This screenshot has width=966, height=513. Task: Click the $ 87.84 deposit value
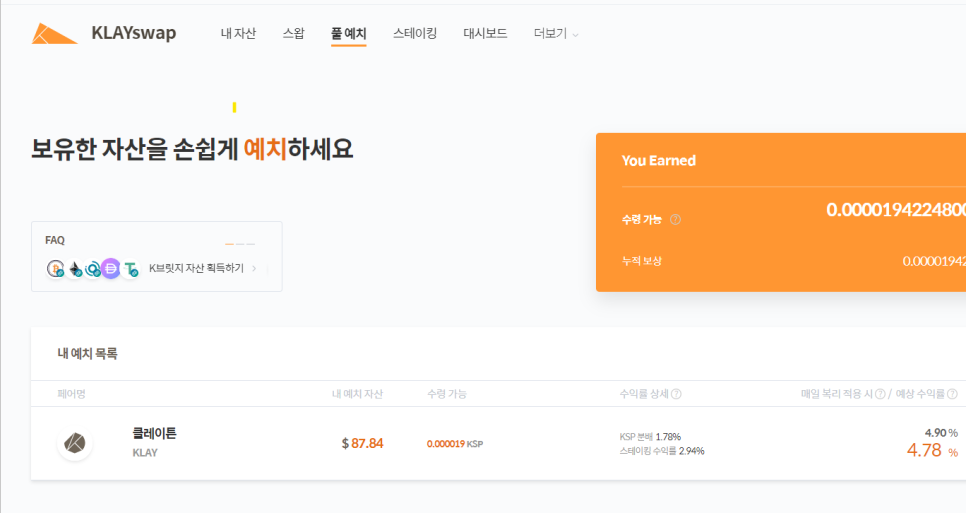point(362,443)
